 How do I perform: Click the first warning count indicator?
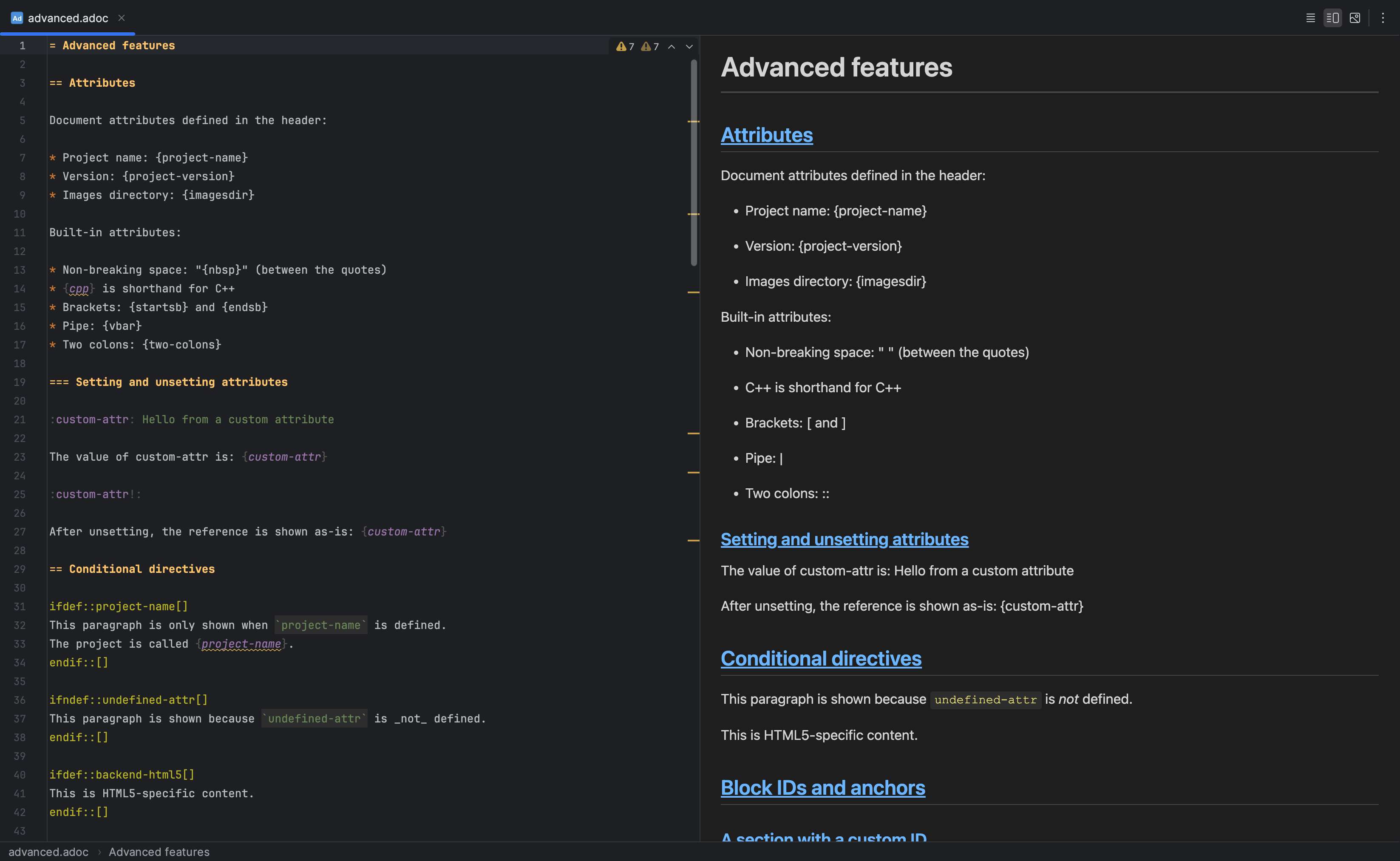(625, 47)
